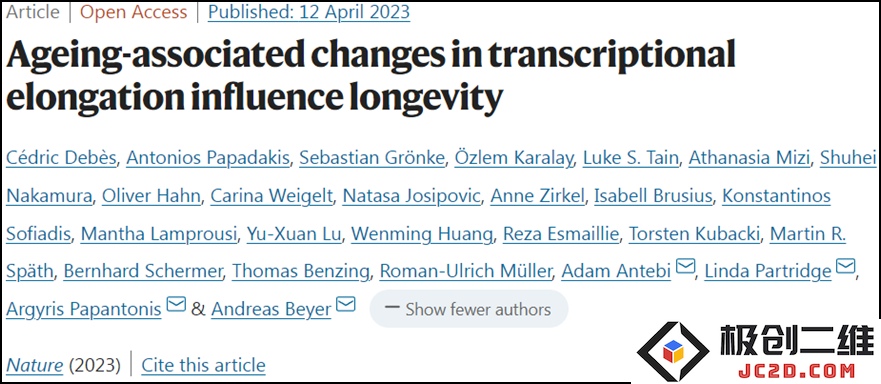The height and width of the screenshot is (384, 881).
Task: Open author Cédric Debès profile
Action: pos(61,159)
